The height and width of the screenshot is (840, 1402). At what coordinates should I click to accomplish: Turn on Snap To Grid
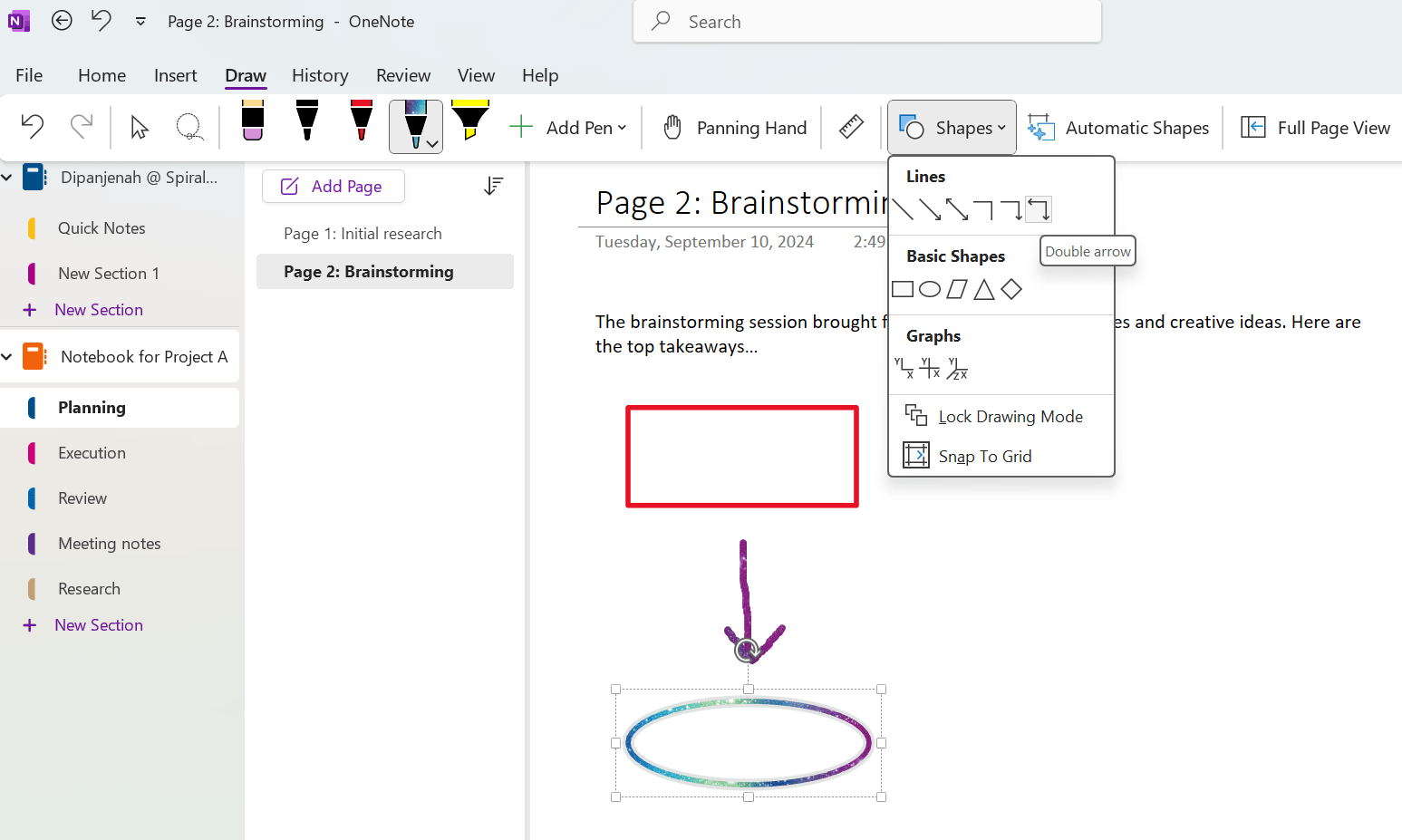[985, 456]
